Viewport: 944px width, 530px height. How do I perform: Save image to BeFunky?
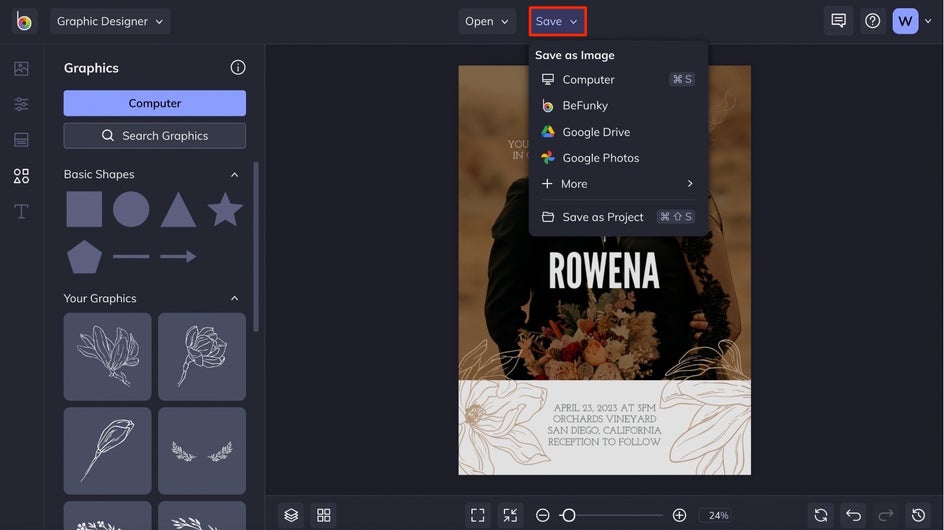pyautogui.click(x=617, y=105)
